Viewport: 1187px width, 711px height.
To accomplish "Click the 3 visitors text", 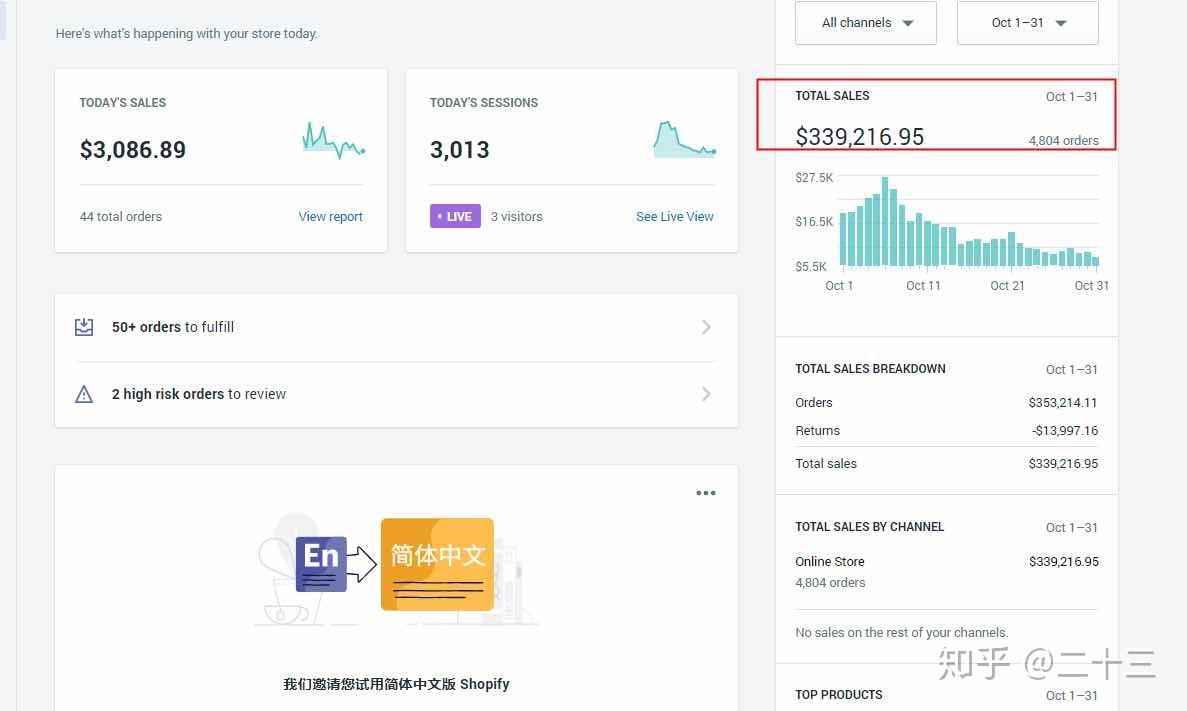I will (516, 217).
